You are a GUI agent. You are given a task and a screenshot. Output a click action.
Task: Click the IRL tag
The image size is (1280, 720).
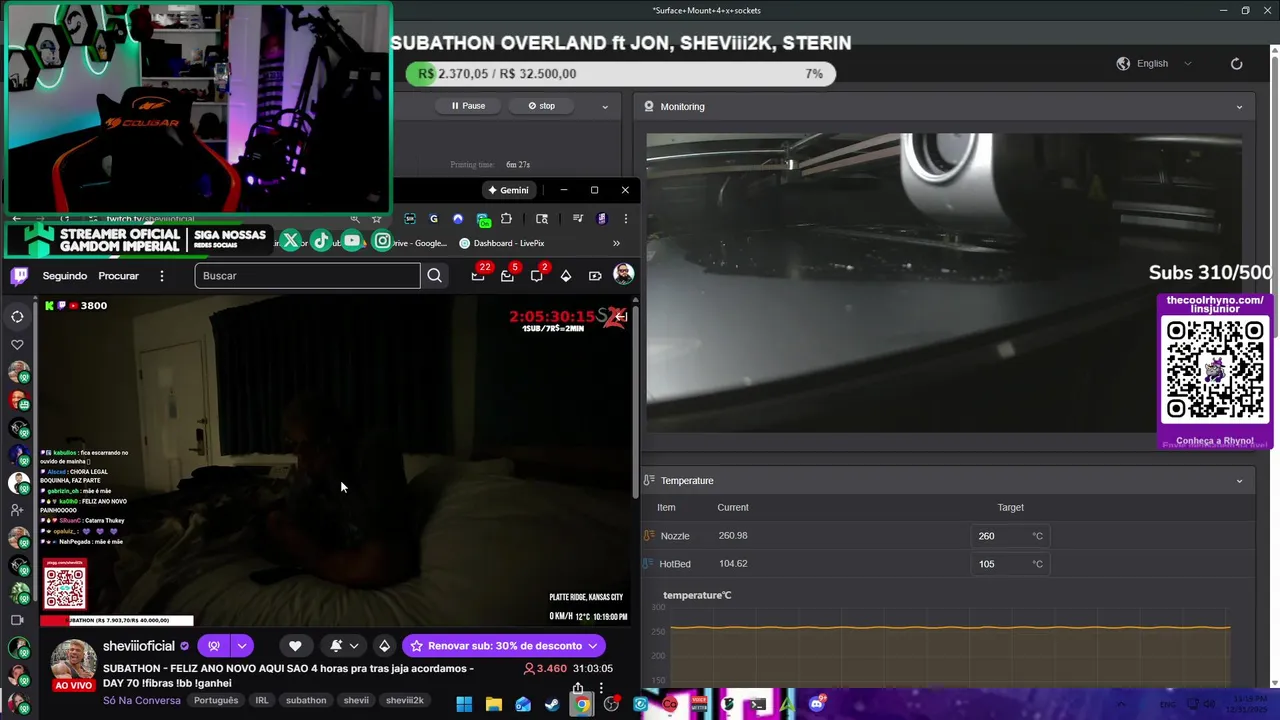tap(262, 701)
